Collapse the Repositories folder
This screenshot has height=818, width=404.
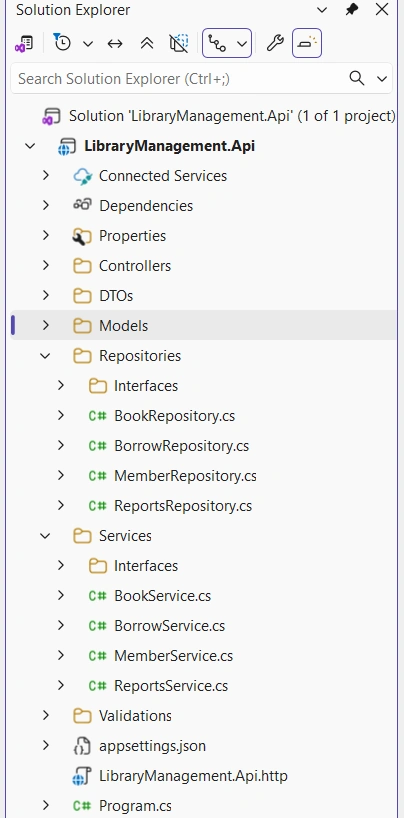[x=46, y=356]
